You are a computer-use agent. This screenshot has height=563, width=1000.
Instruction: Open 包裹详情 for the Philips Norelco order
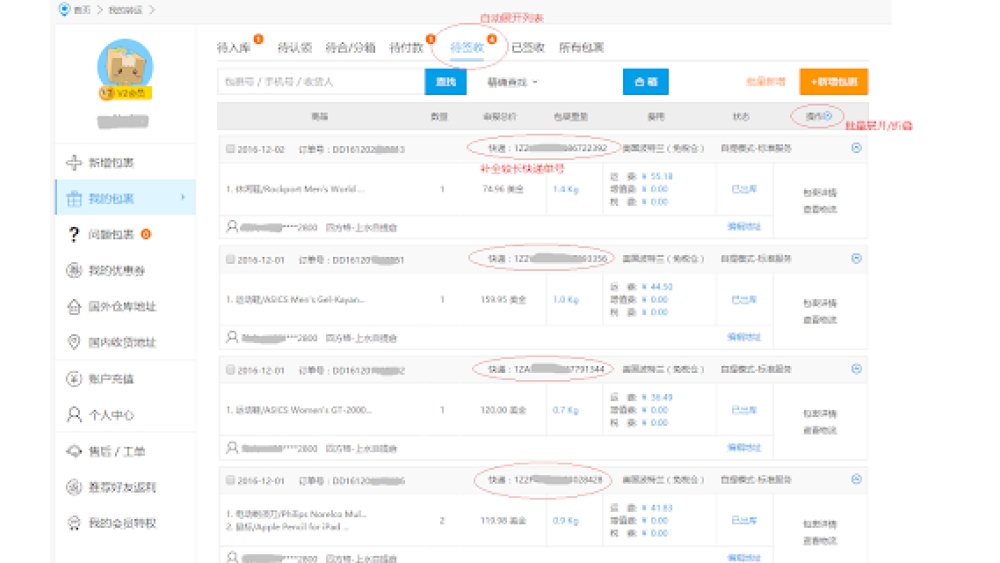820,524
